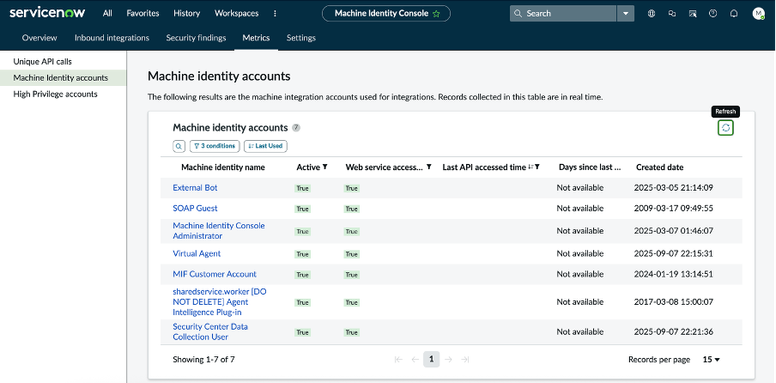The height and width of the screenshot is (383, 776).
Task: Click the record count badge next to title
Action: [296, 128]
